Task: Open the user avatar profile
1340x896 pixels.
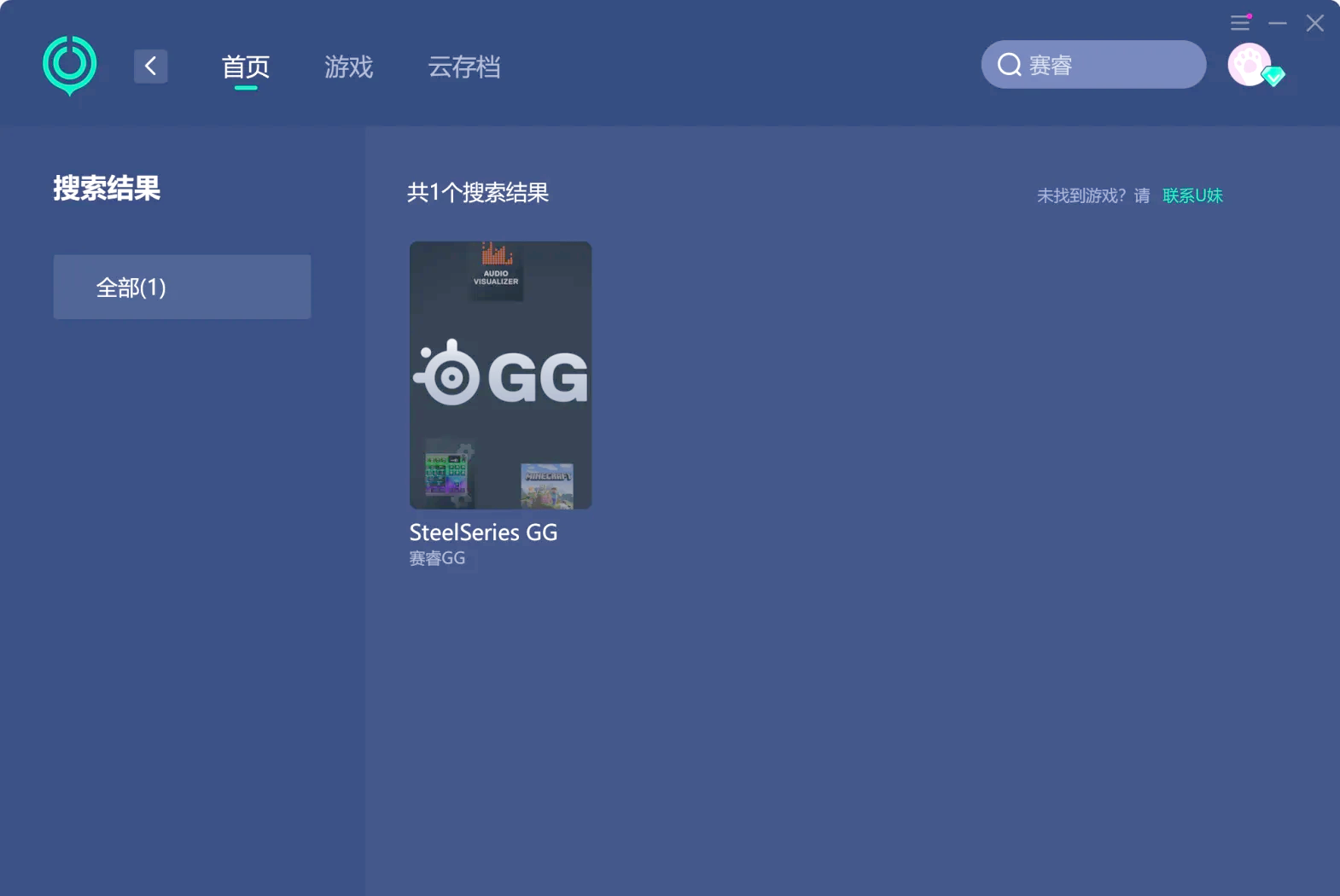Action: [x=1249, y=65]
